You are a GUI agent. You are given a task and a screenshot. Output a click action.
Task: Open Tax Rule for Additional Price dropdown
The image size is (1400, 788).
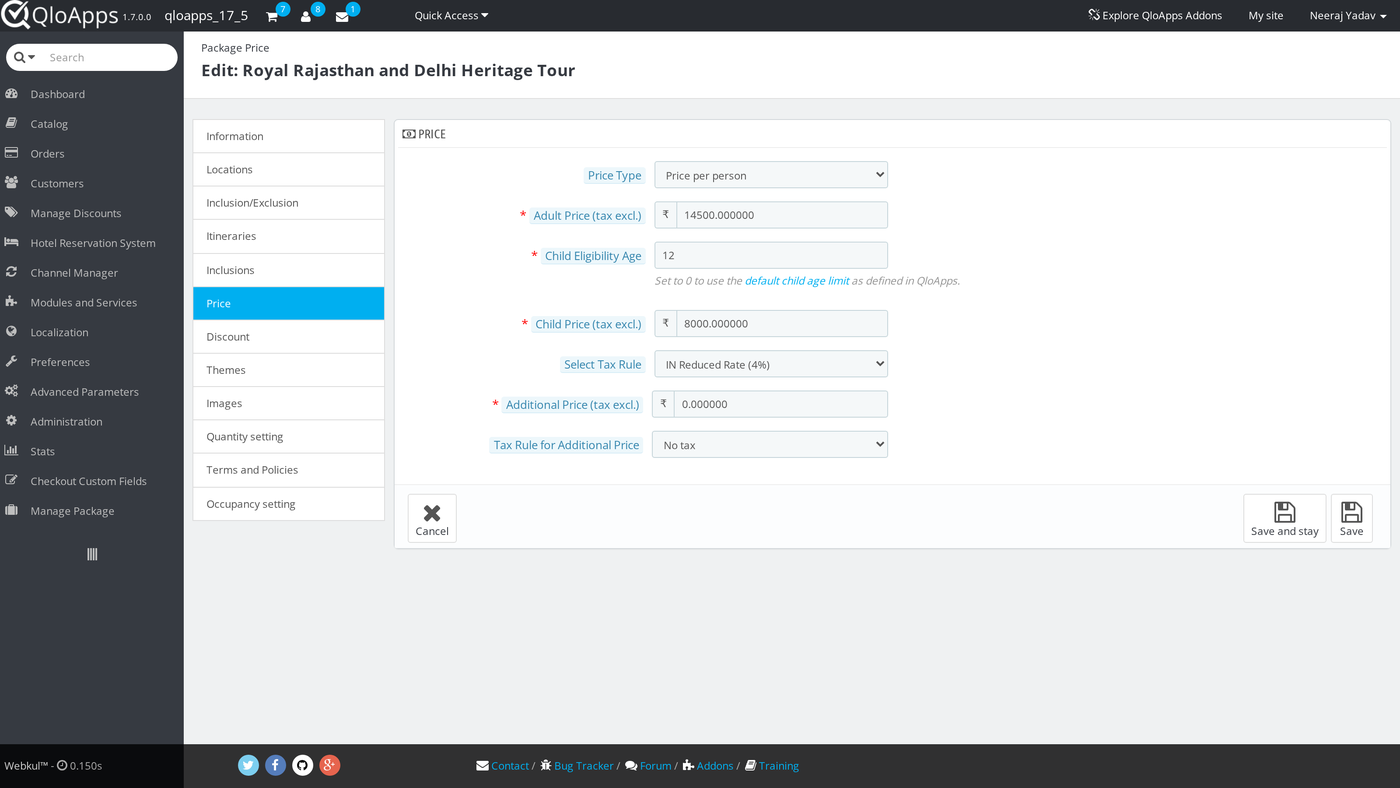(x=770, y=445)
